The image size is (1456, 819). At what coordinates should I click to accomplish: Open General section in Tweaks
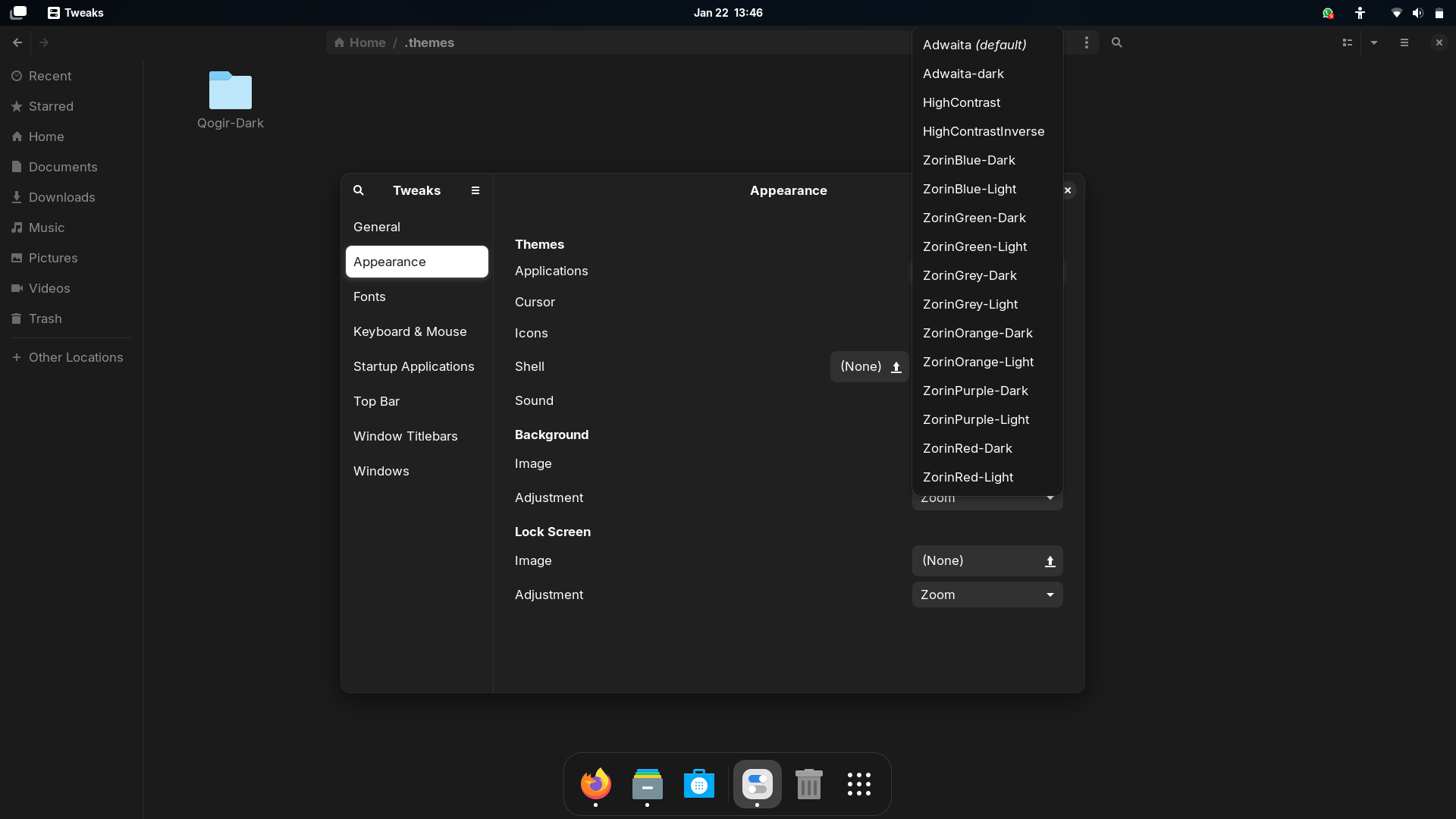pyautogui.click(x=417, y=227)
